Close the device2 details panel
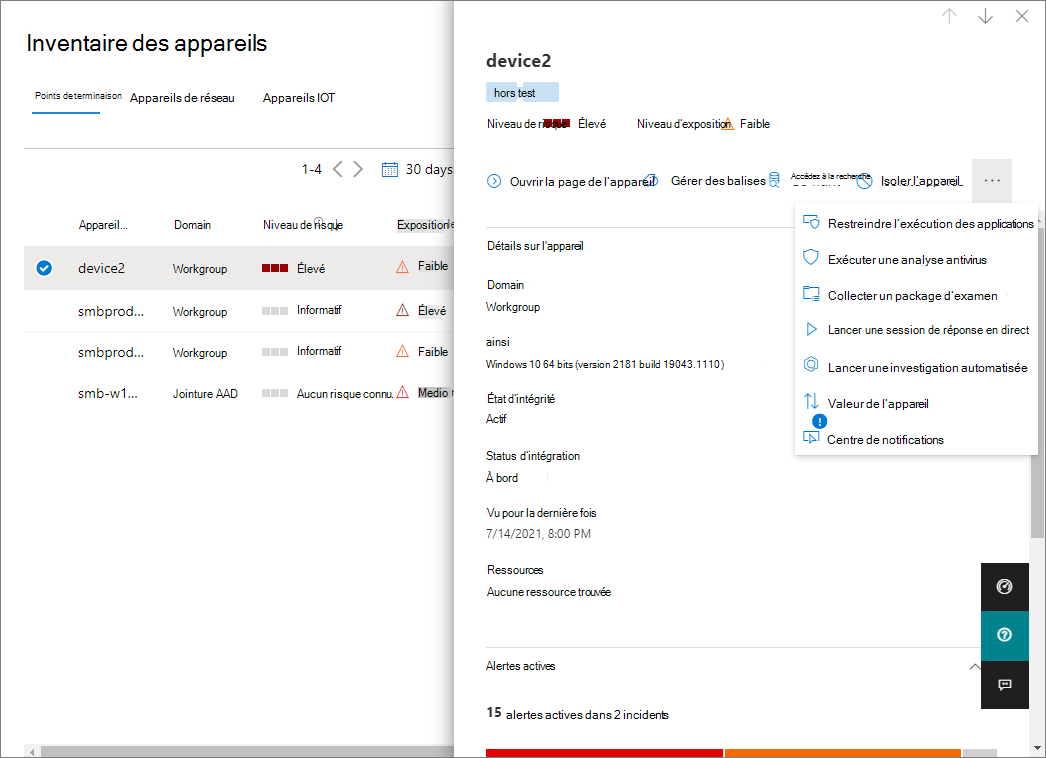This screenshot has height=758, width=1046. [x=1021, y=17]
